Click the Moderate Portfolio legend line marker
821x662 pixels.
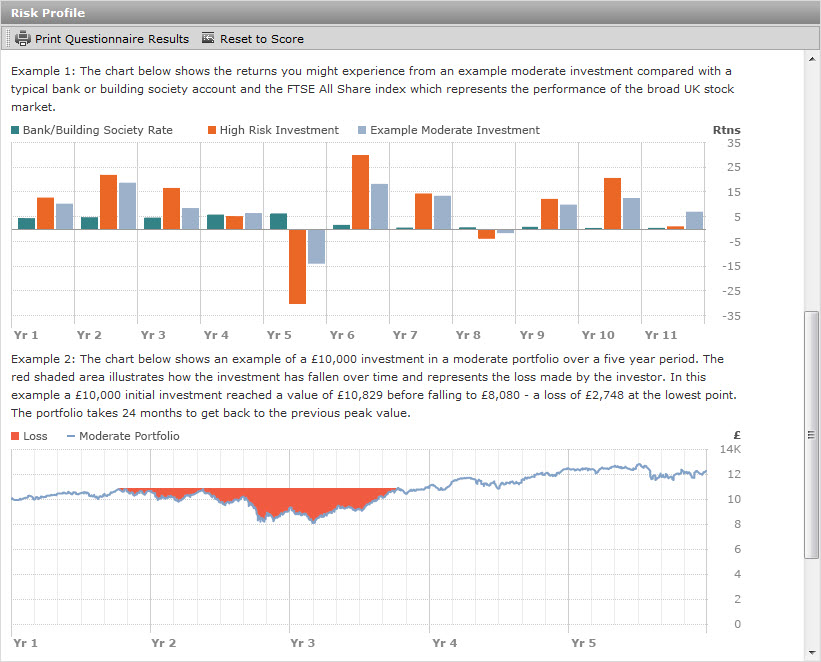(x=70, y=436)
